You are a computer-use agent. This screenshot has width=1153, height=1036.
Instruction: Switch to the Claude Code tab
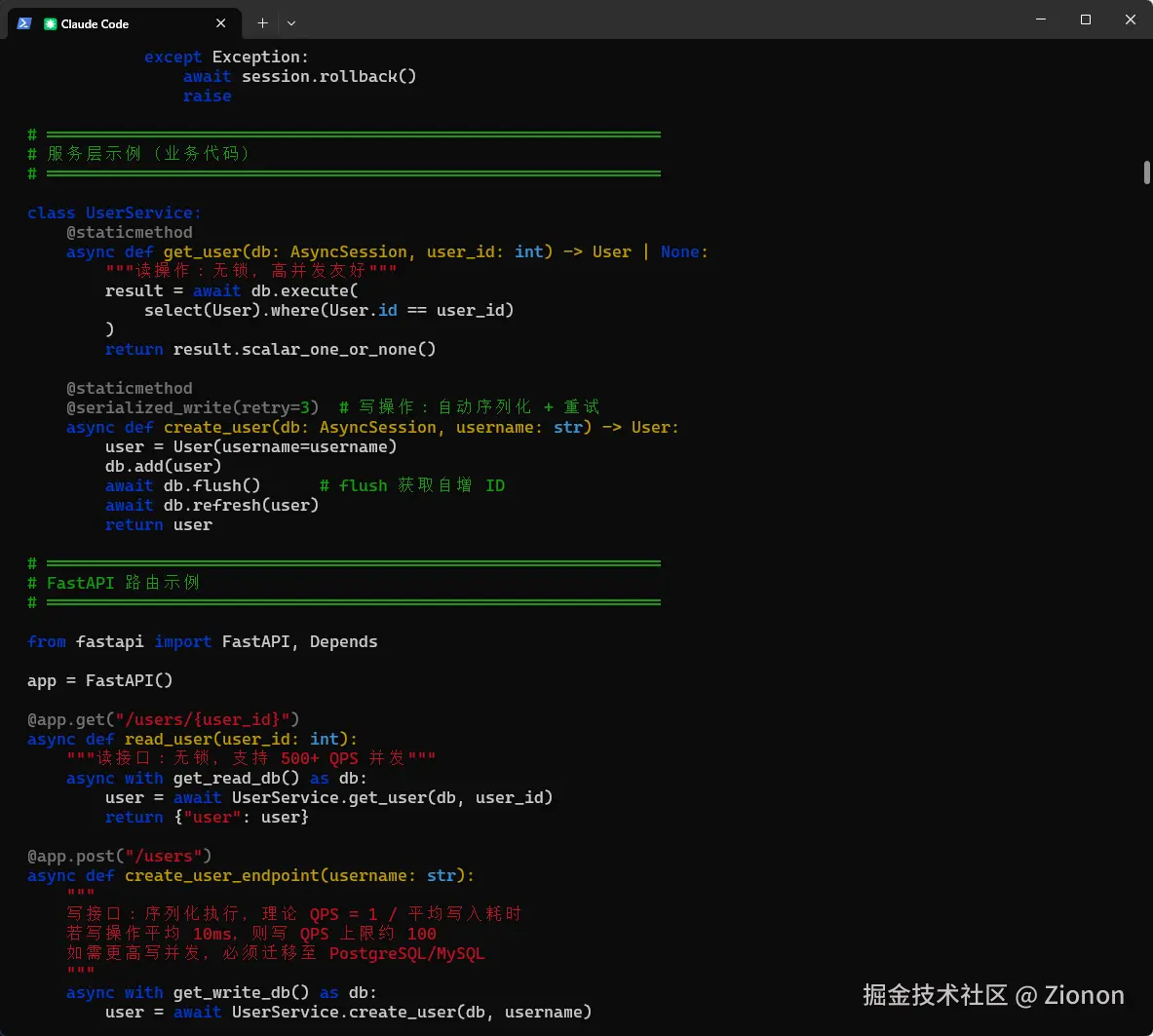(x=124, y=22)
